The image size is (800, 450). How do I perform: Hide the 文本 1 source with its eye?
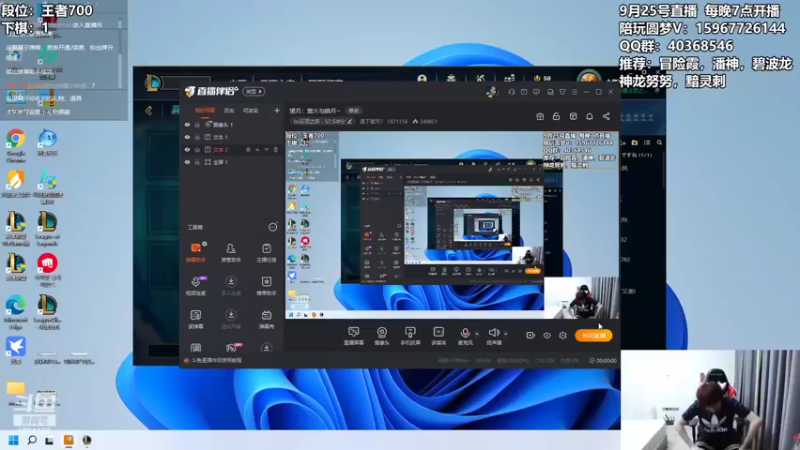pos(187,137)
